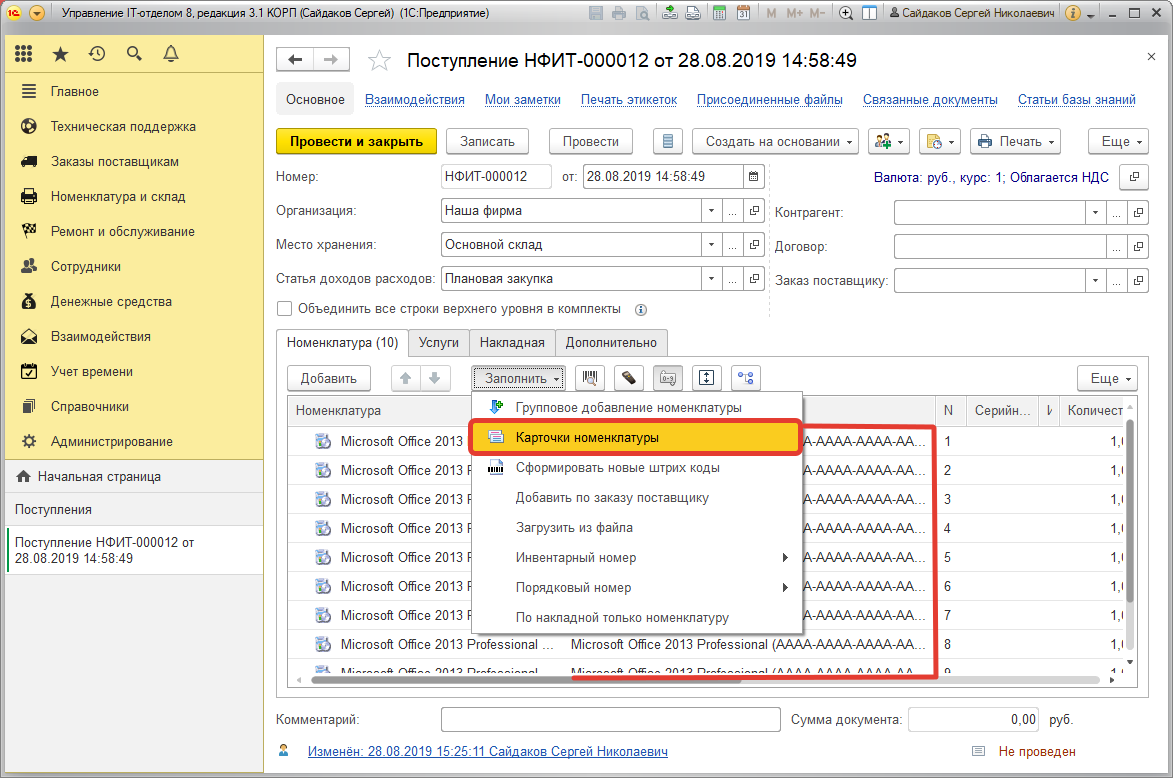The image size is (1173, 778).
Task: Add document to favorites with the star
Action: [x=379, y=61]
